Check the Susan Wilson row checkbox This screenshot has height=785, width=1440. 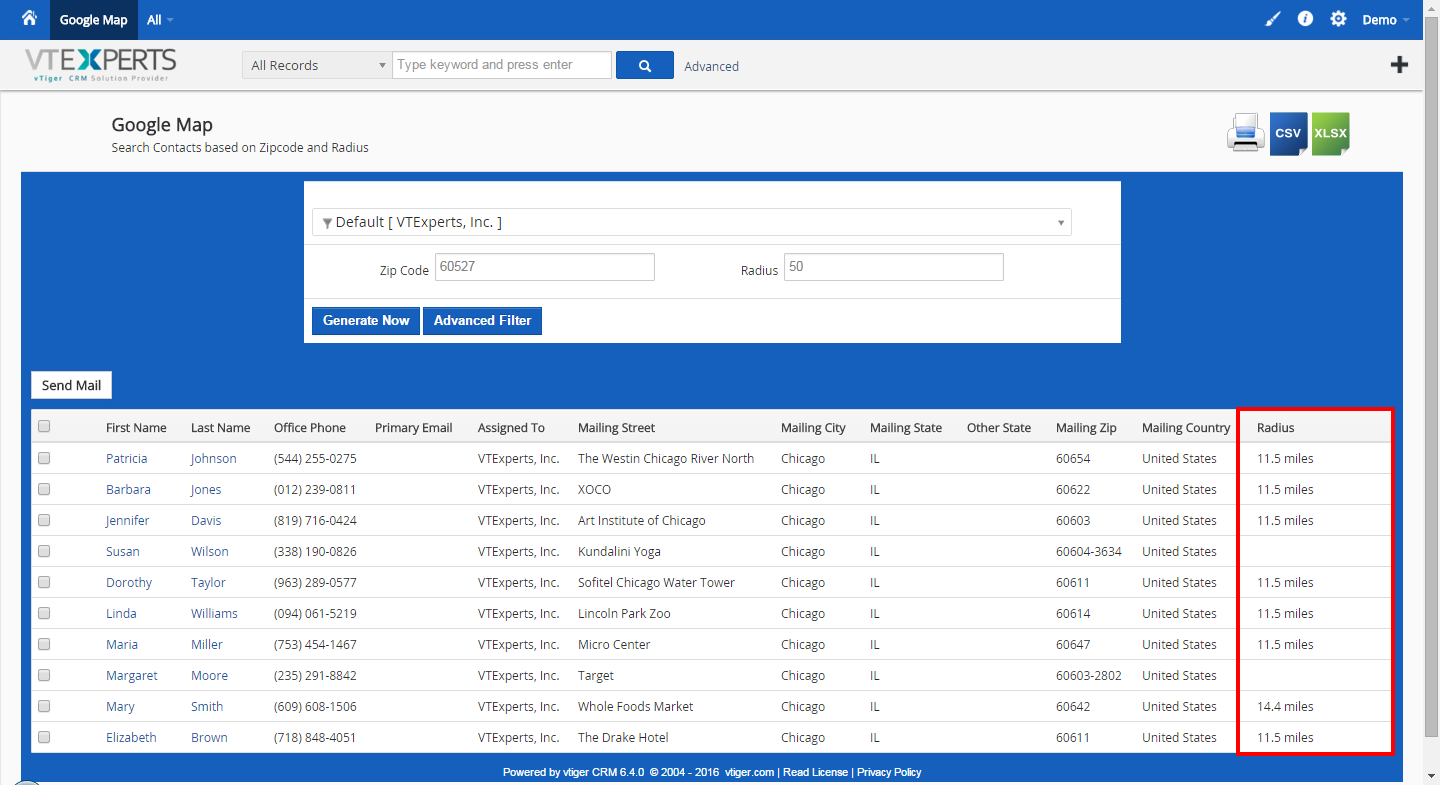coord(44,551)
